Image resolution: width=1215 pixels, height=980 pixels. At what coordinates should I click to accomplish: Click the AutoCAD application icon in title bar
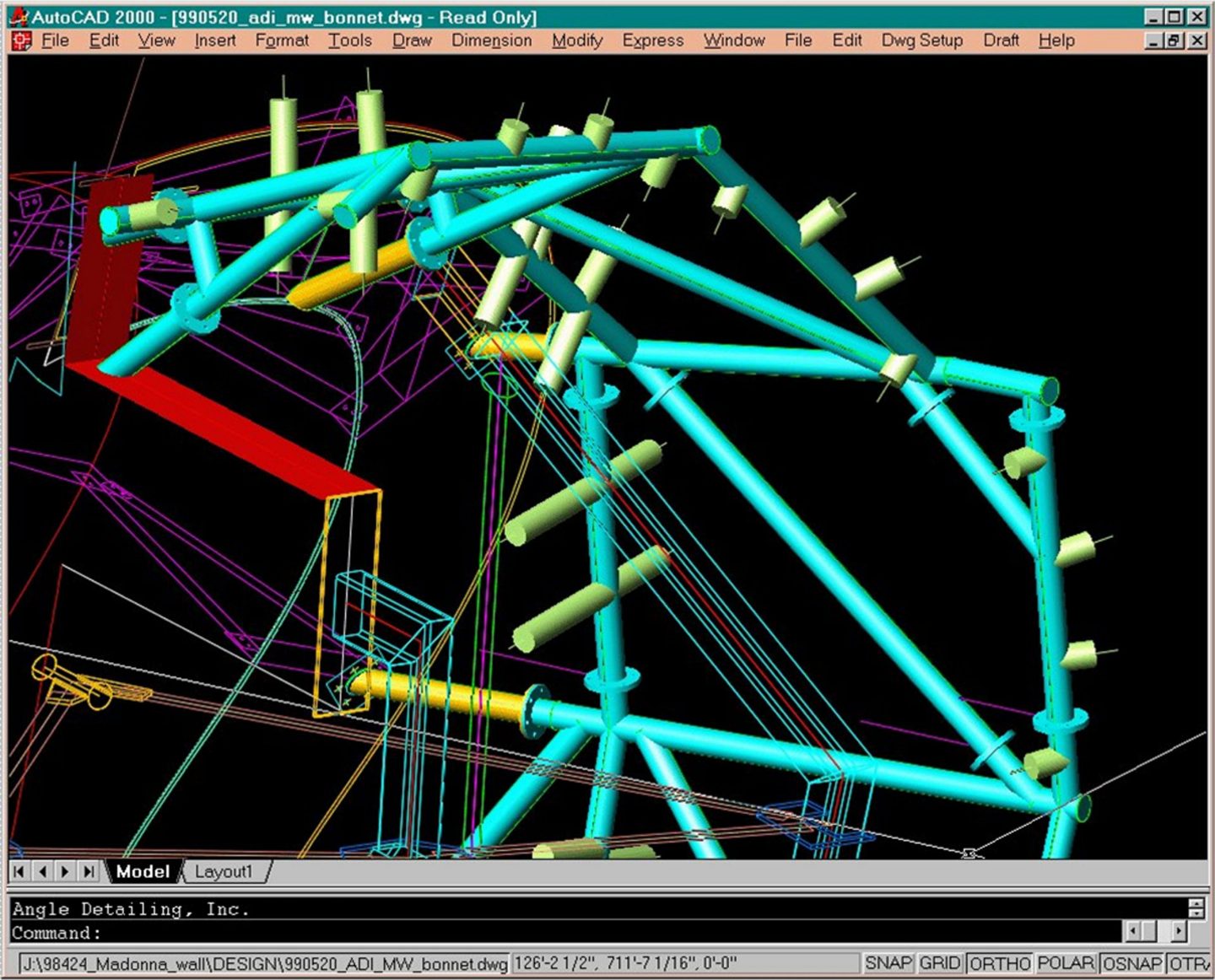19,17
